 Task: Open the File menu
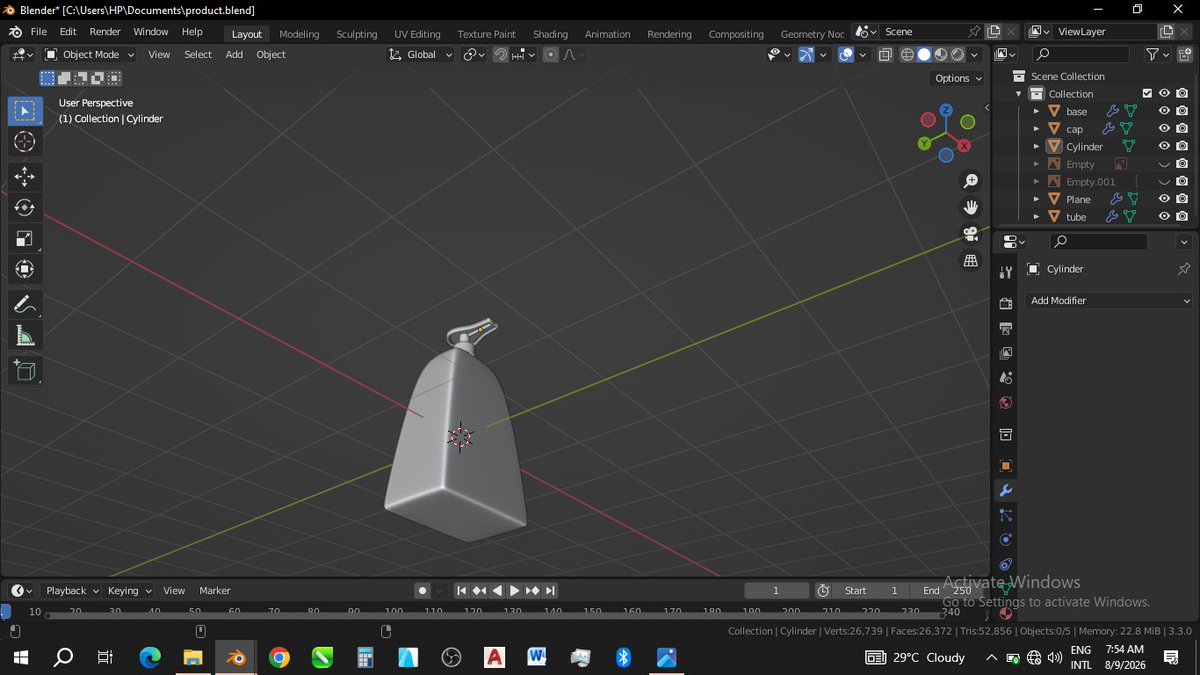(x=38, y=32)
